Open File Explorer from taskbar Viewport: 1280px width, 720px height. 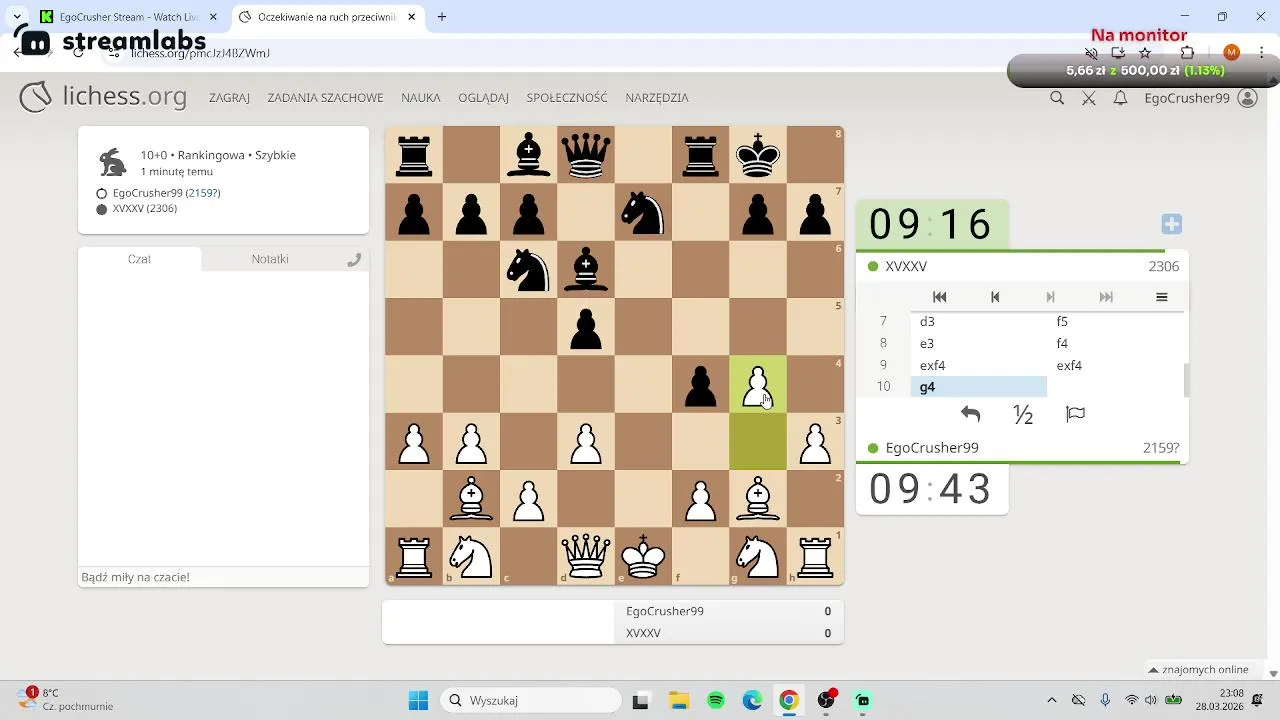tap(678, 700)
